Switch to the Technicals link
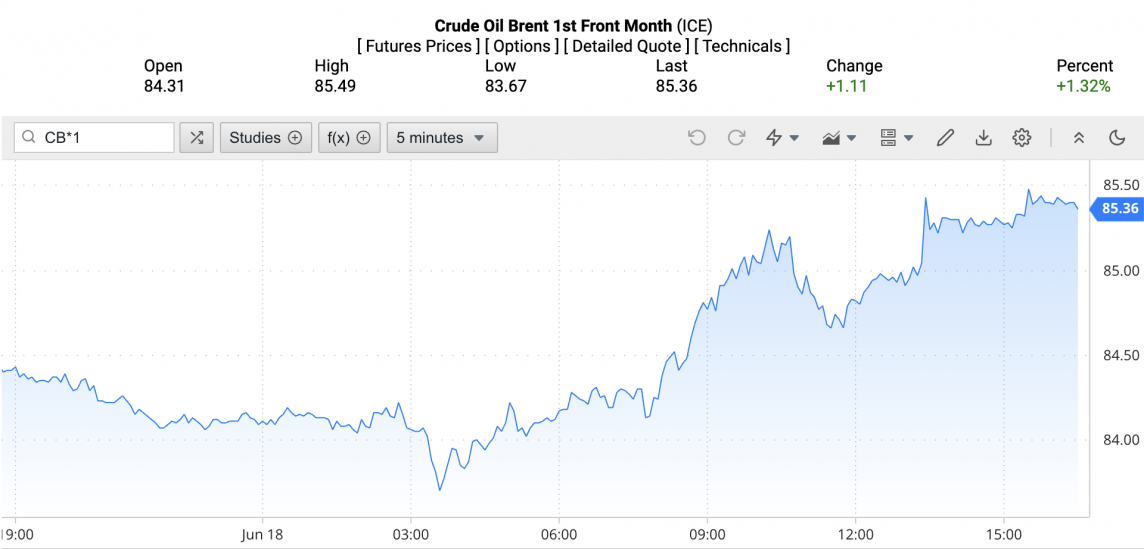1144x549 pixels. [742, 46]
